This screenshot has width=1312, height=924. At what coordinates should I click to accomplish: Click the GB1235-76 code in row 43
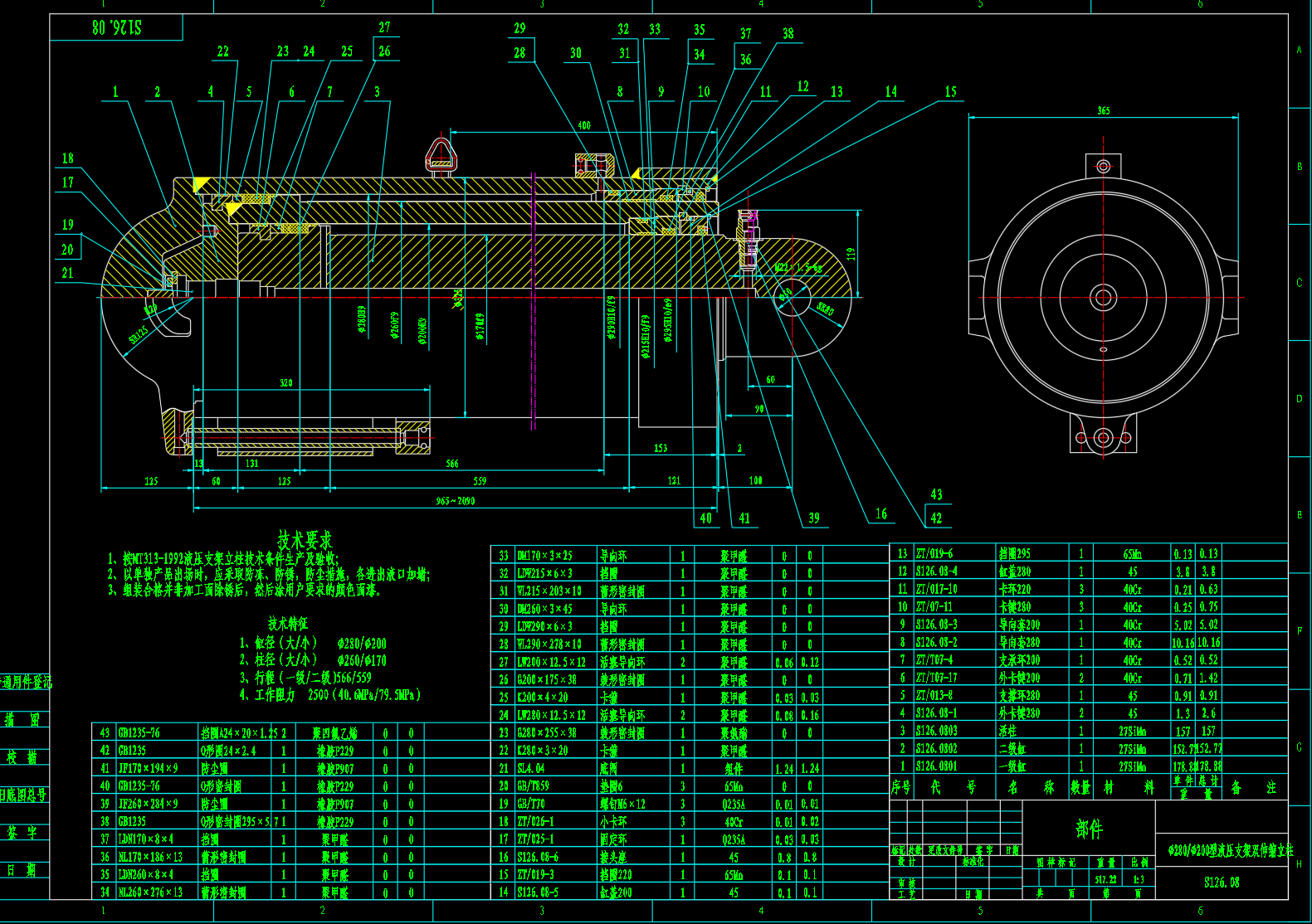(139, 732)
